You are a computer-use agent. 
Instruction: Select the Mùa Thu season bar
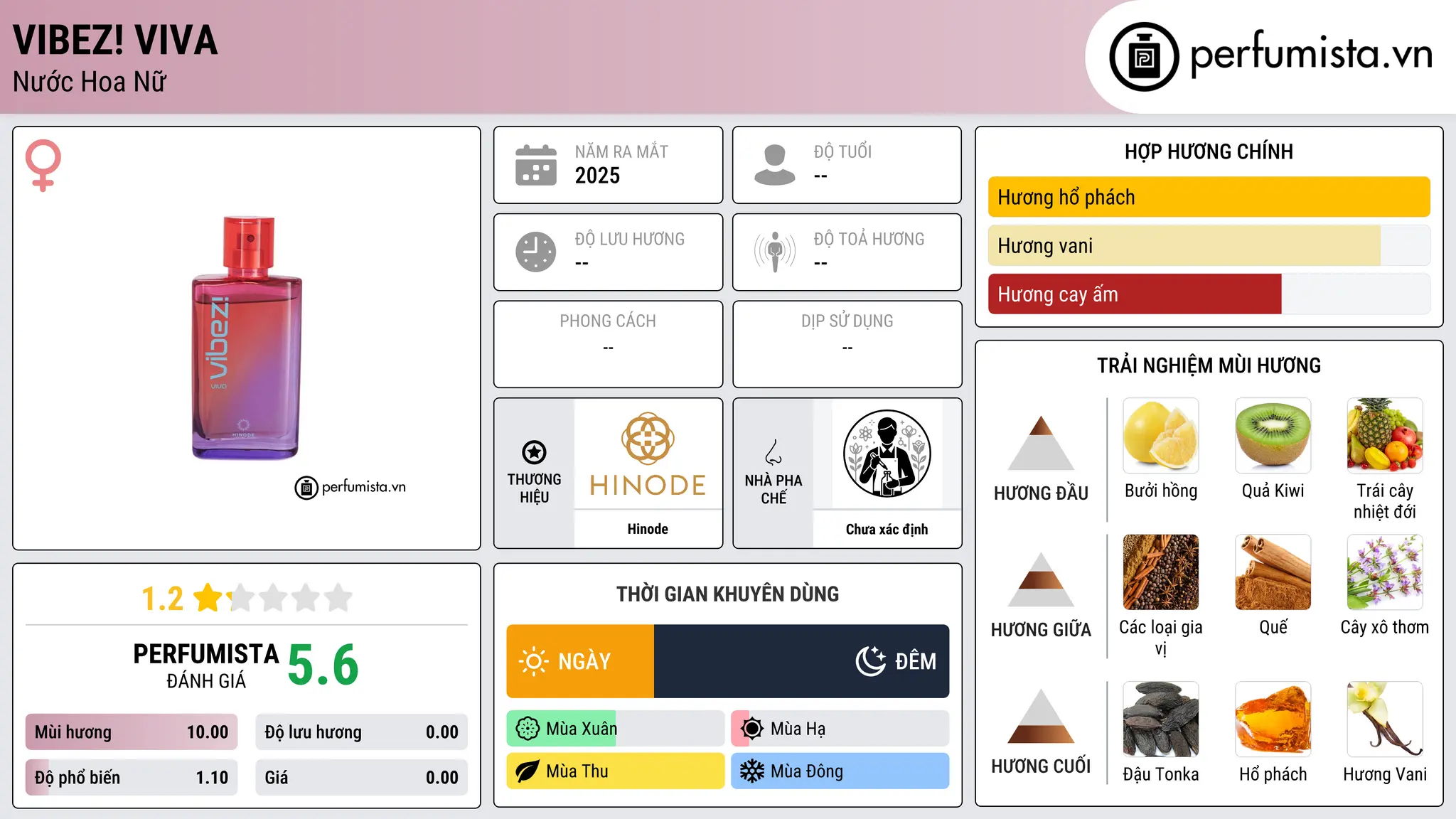tap(616, 771)
